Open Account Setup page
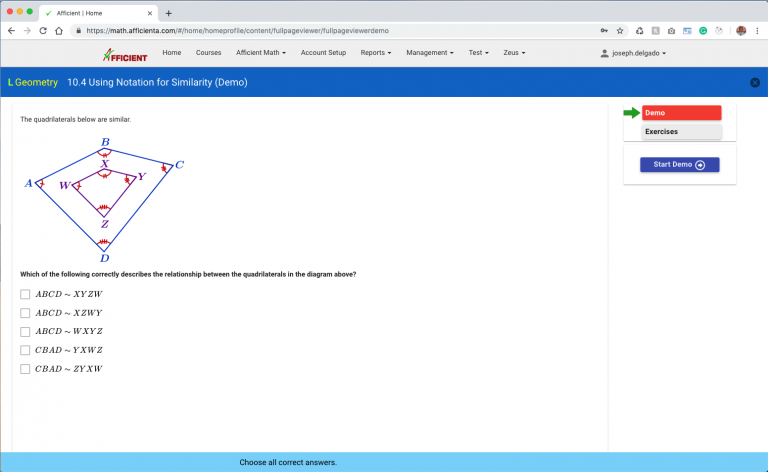This screenshot has width=768, height=472. [323, 52]
